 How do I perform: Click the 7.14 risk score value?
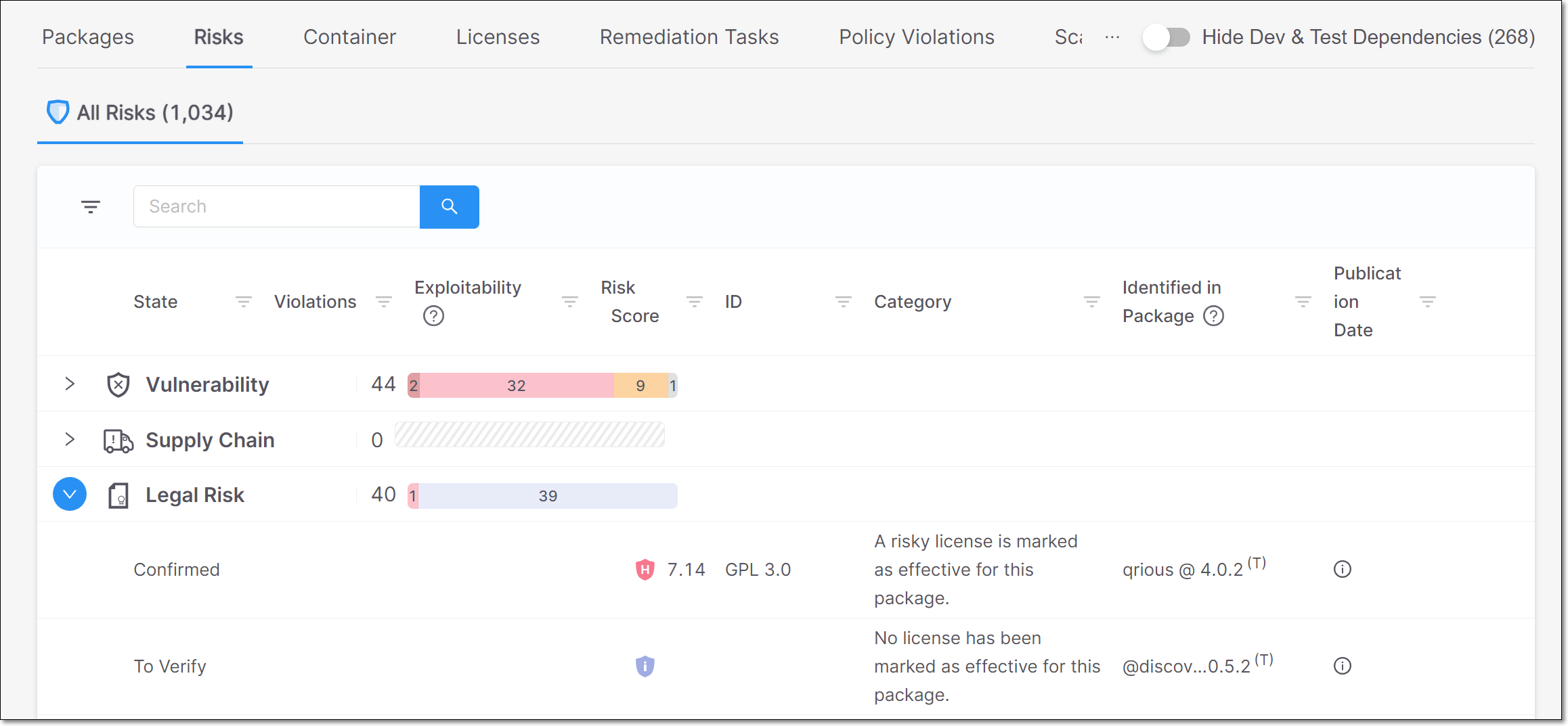687,570
